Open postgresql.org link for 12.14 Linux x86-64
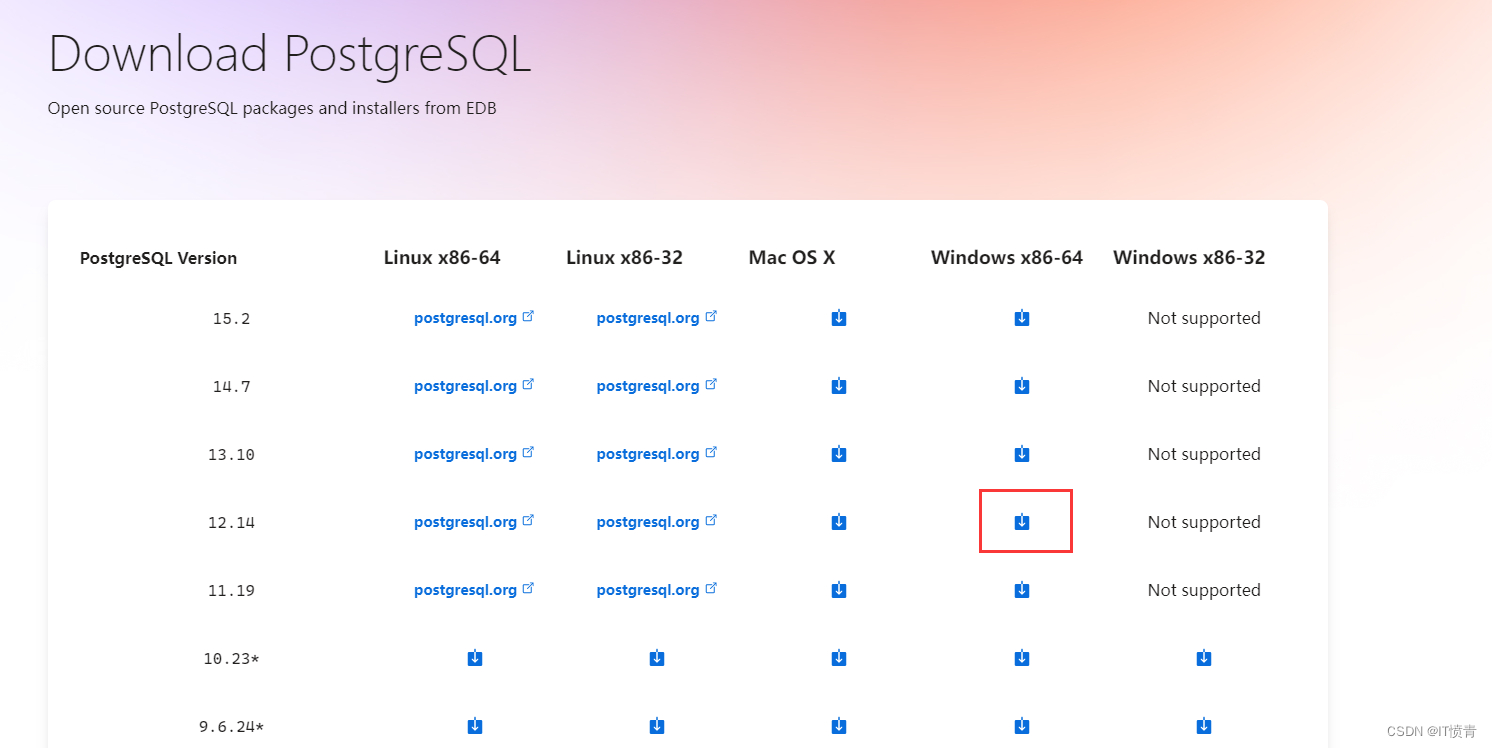This screenshot has height=748, width=1492. (x=474, y=522)
